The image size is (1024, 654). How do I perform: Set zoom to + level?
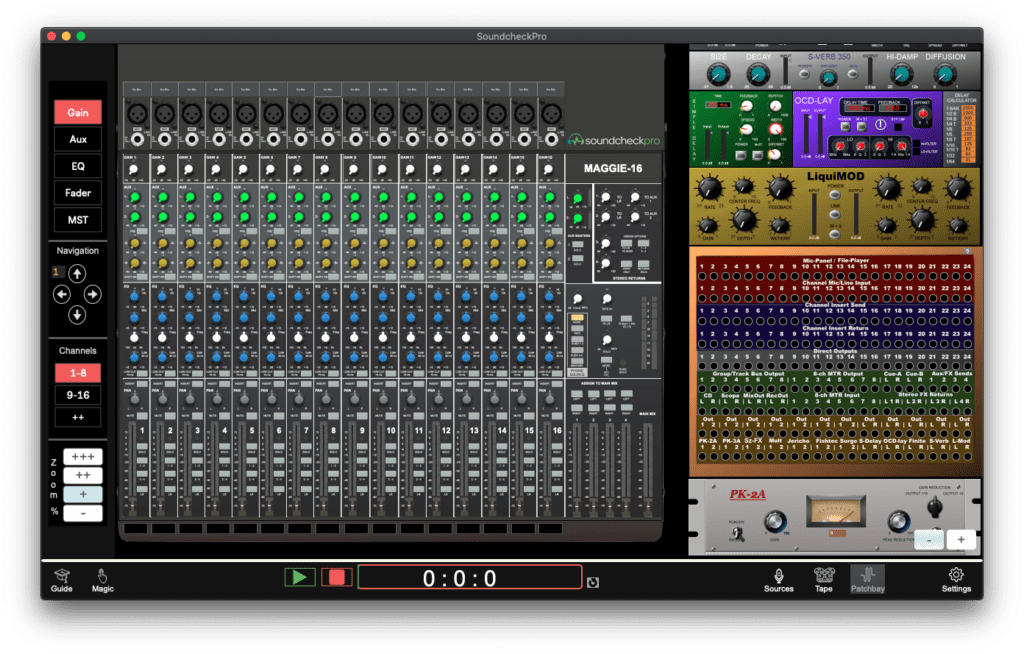(83, 495)
